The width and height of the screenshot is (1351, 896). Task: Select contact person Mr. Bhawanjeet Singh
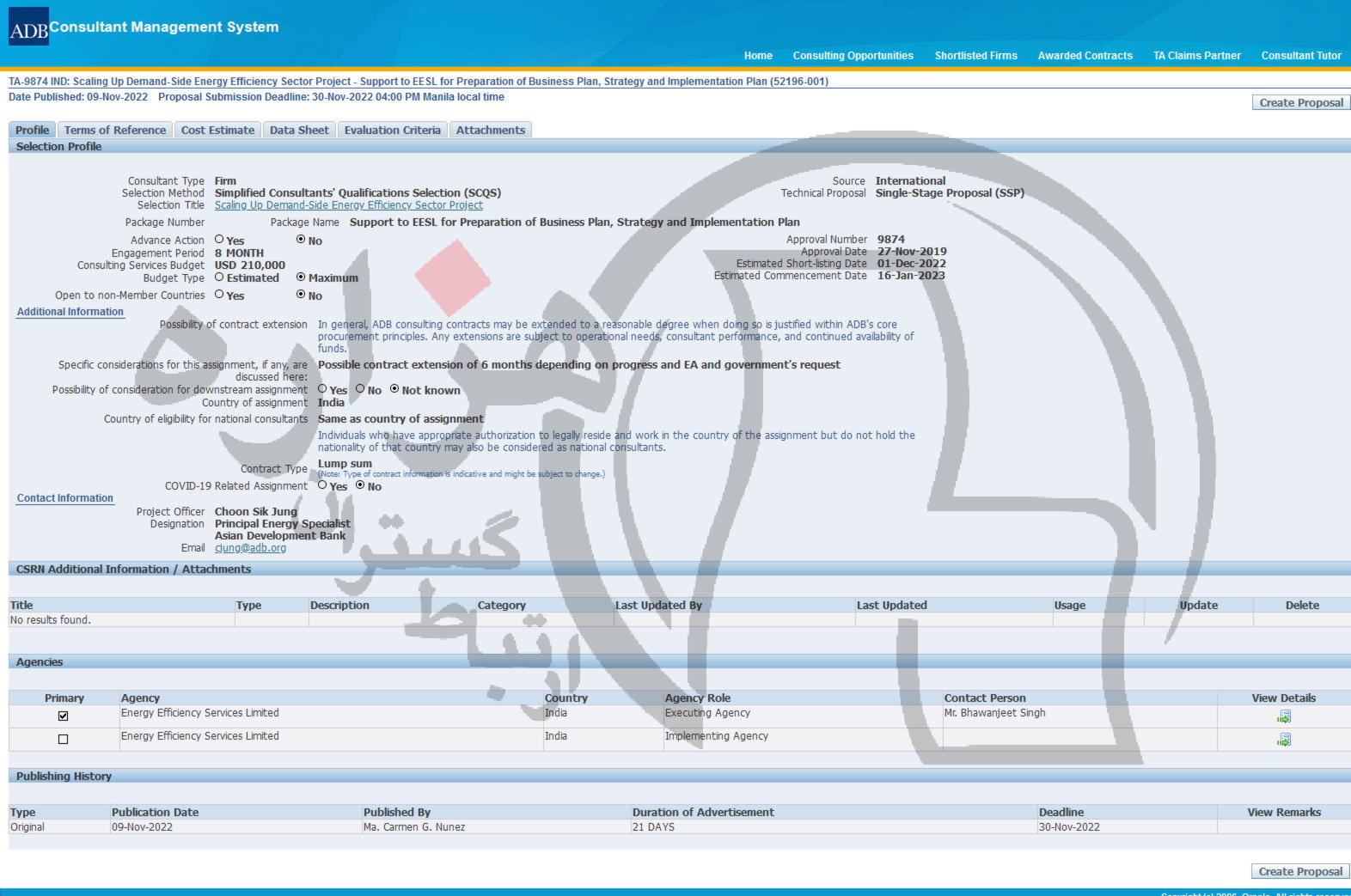(x=995, y=713)
